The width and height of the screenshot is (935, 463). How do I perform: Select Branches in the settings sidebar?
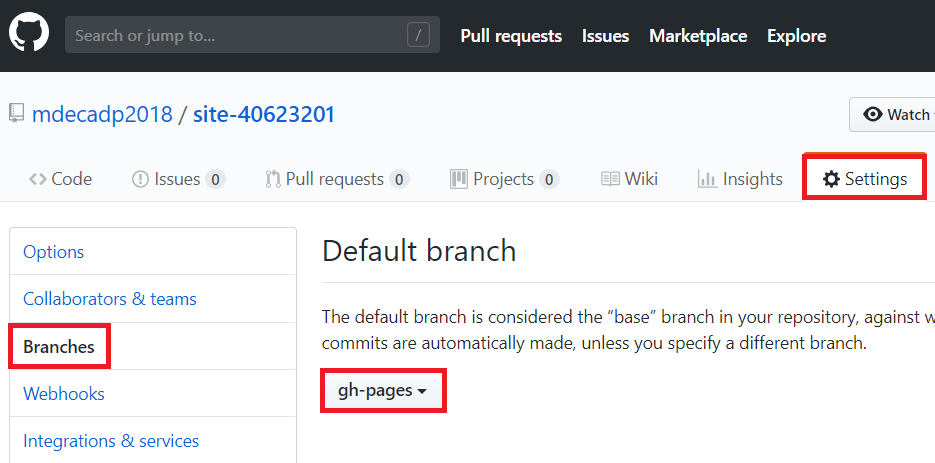pos(153,346)
